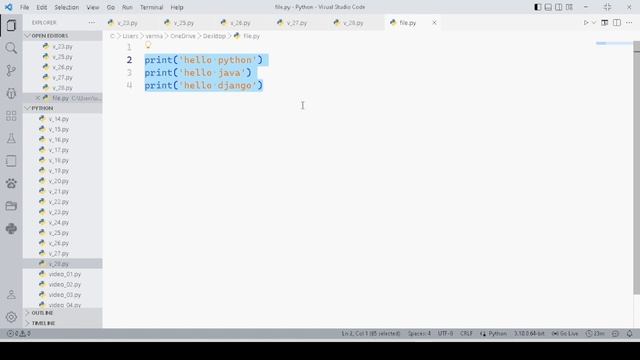Open editor More Actions ellipsis at top right

[629, 23]
